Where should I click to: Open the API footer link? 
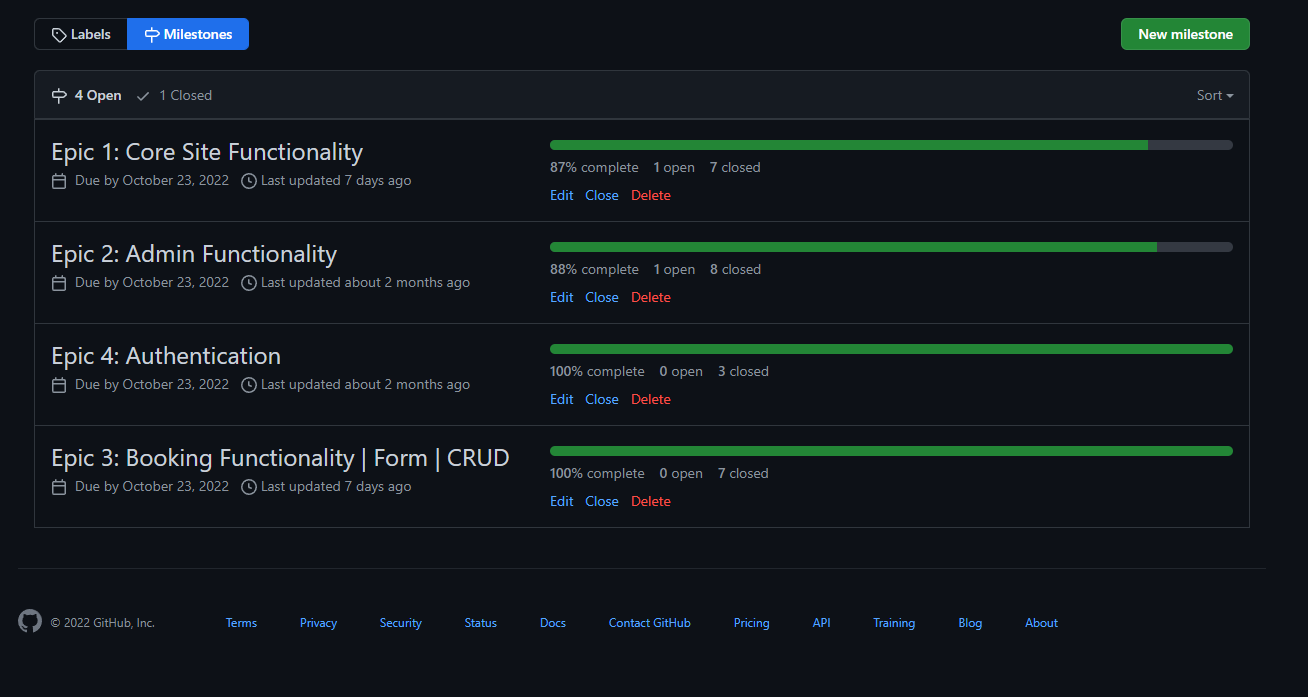(x=822, y=622)
